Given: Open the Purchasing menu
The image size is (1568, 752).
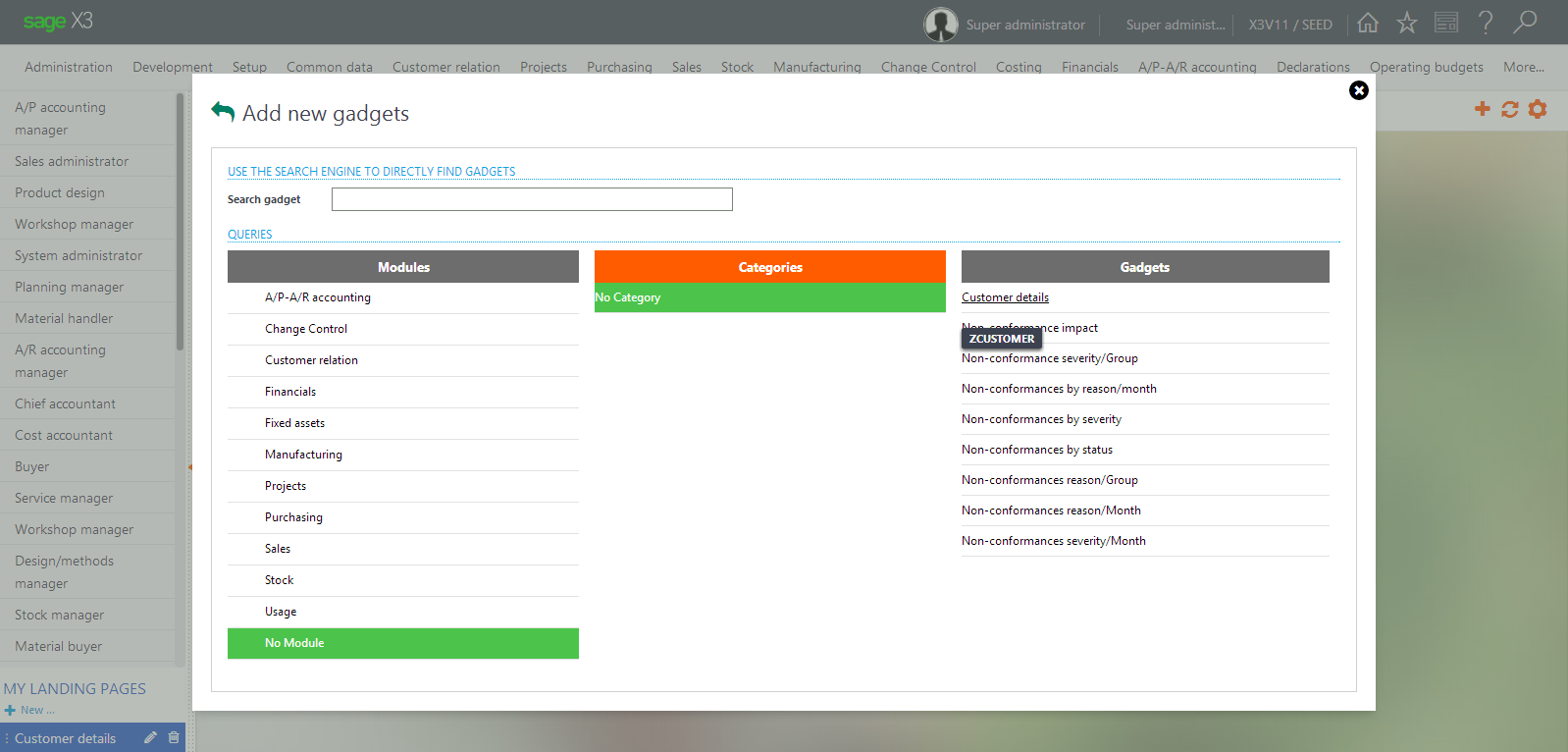Looking at the screenshot, I should click(619, 67).
